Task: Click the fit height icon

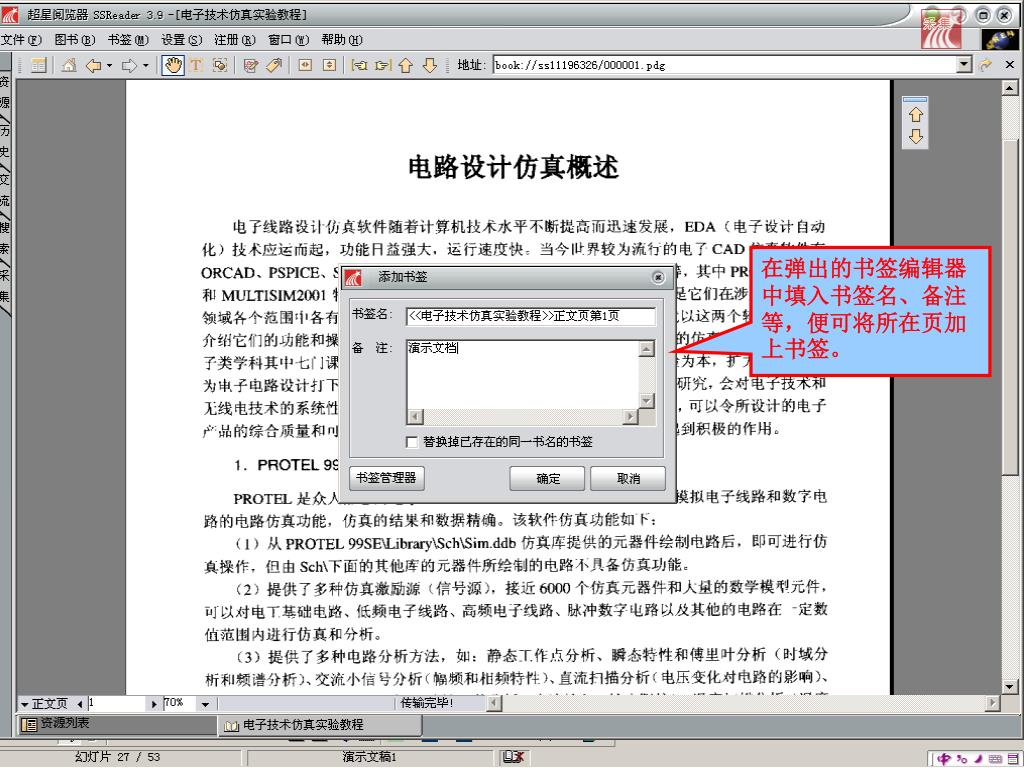Action: pos(330,65)
